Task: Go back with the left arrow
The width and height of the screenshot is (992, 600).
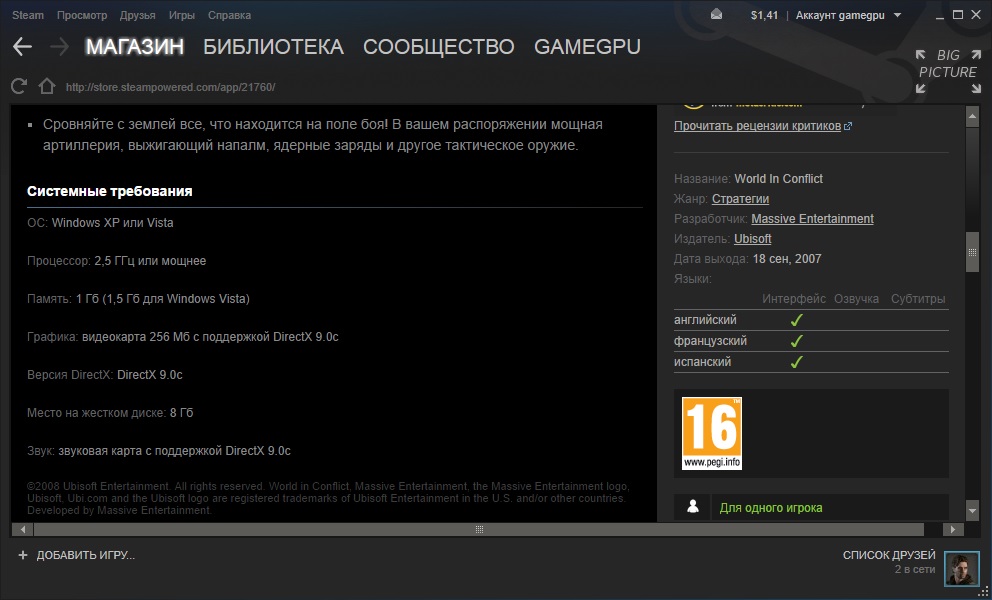Action: [22, 46]
